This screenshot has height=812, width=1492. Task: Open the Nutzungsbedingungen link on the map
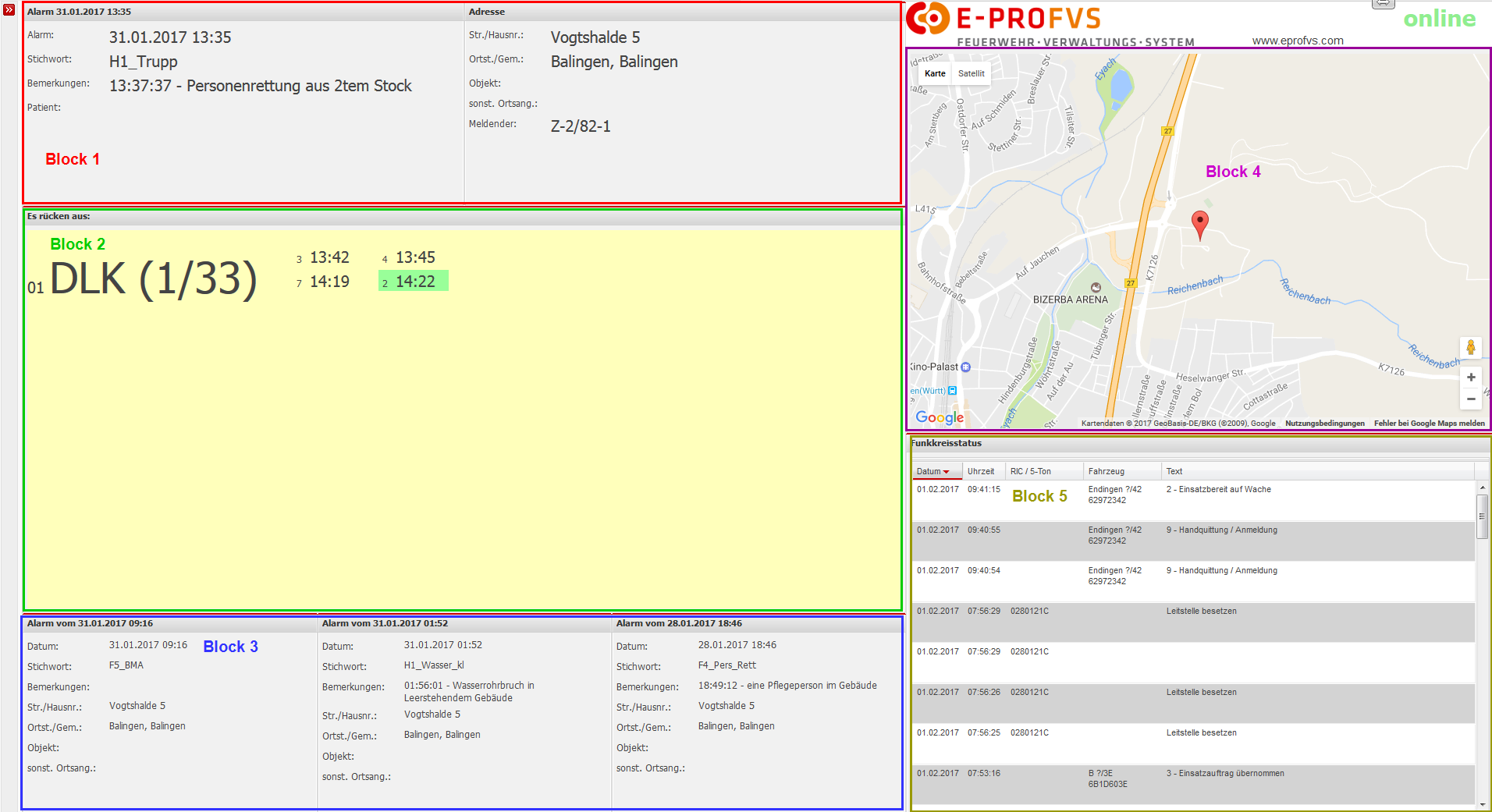click(1324, 424)
